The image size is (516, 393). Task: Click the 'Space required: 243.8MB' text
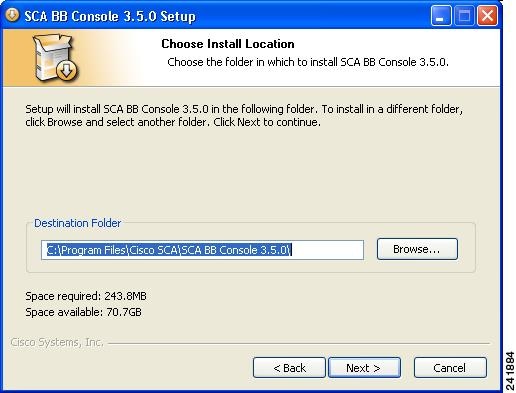86,296
